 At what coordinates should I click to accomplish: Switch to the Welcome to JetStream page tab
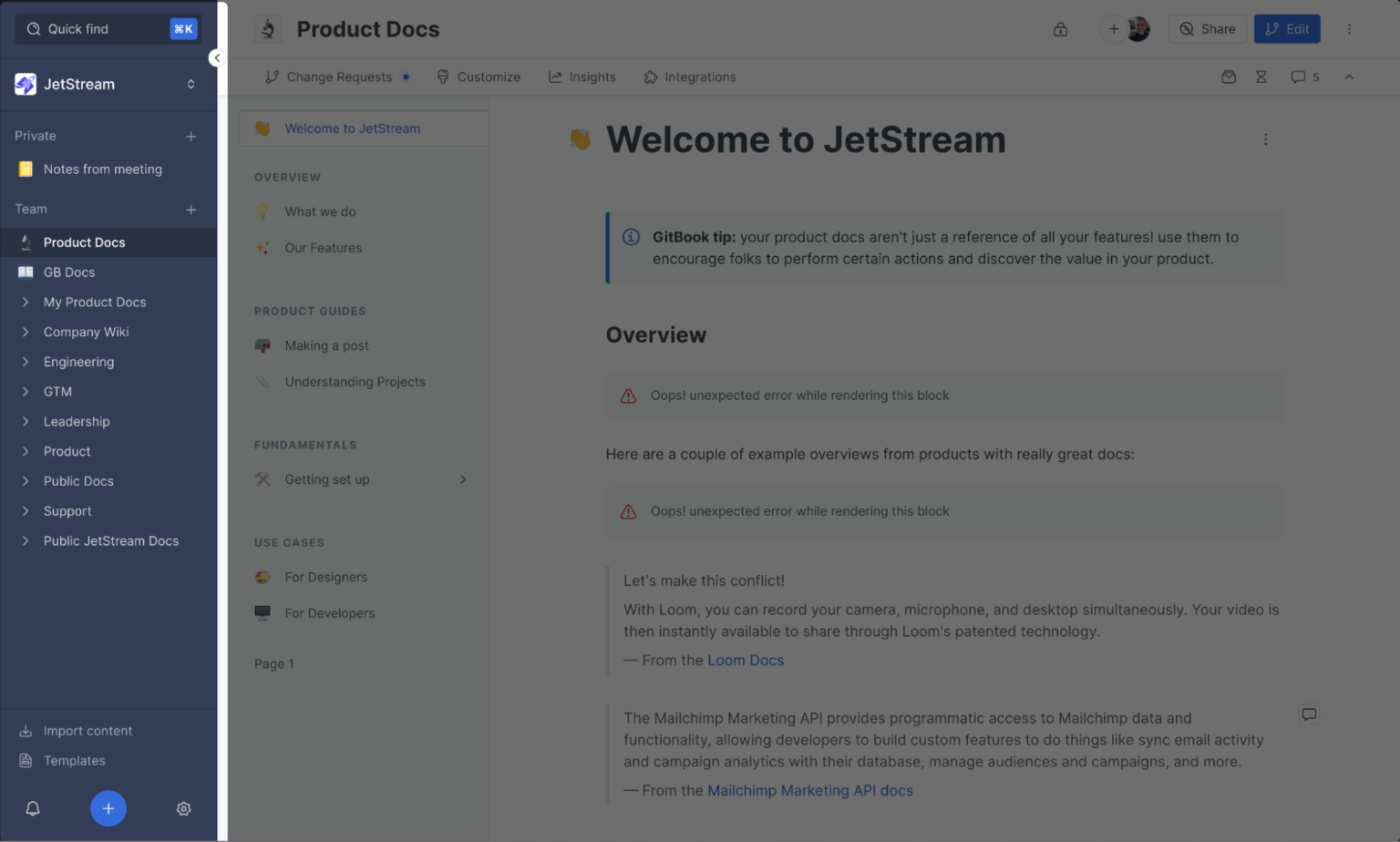[352, 128]
